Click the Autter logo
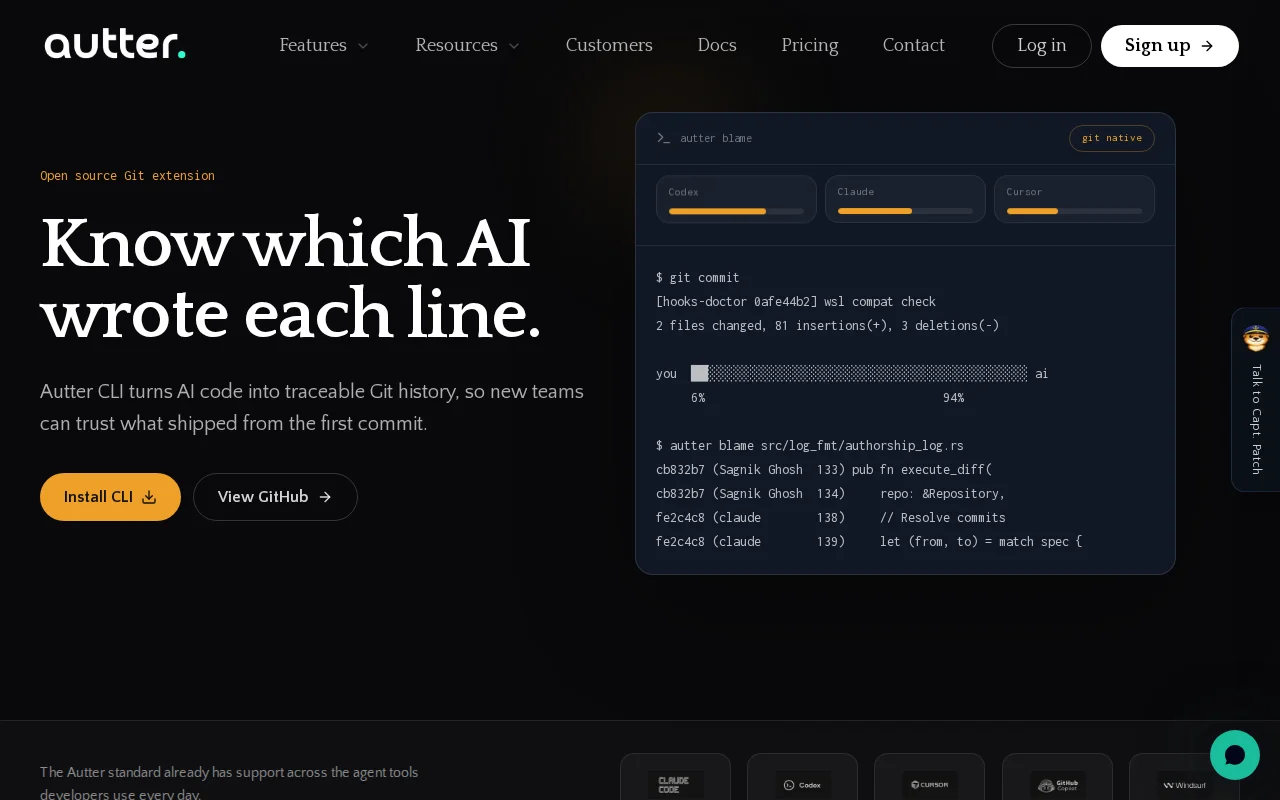 (x=115, y=45)
